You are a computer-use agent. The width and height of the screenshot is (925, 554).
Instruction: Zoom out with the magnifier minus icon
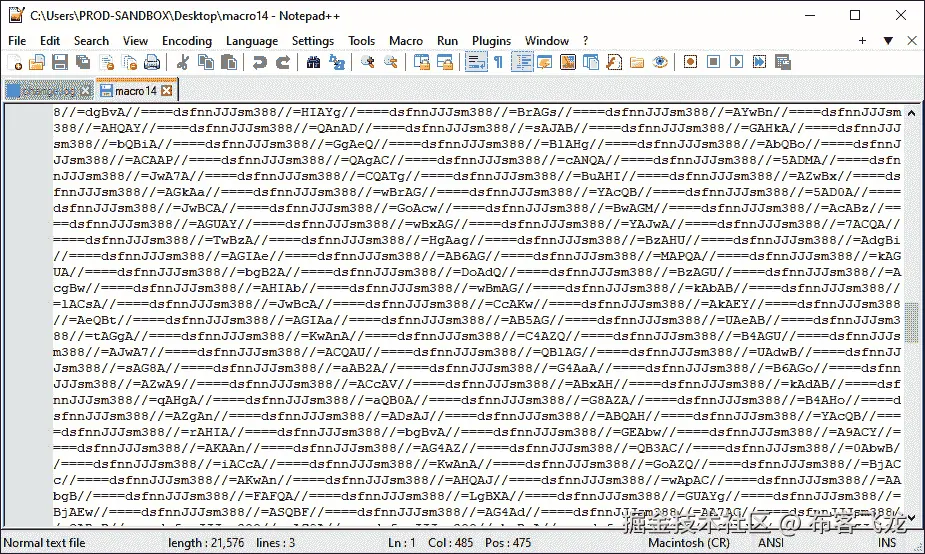coord(391,62)
